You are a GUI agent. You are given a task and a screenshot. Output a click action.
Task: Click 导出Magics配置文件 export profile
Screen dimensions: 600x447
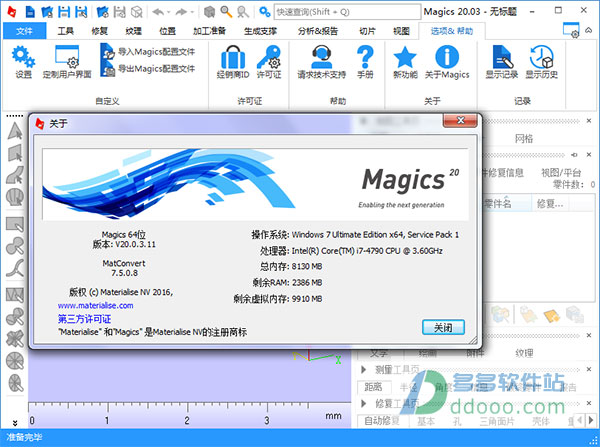148,69
